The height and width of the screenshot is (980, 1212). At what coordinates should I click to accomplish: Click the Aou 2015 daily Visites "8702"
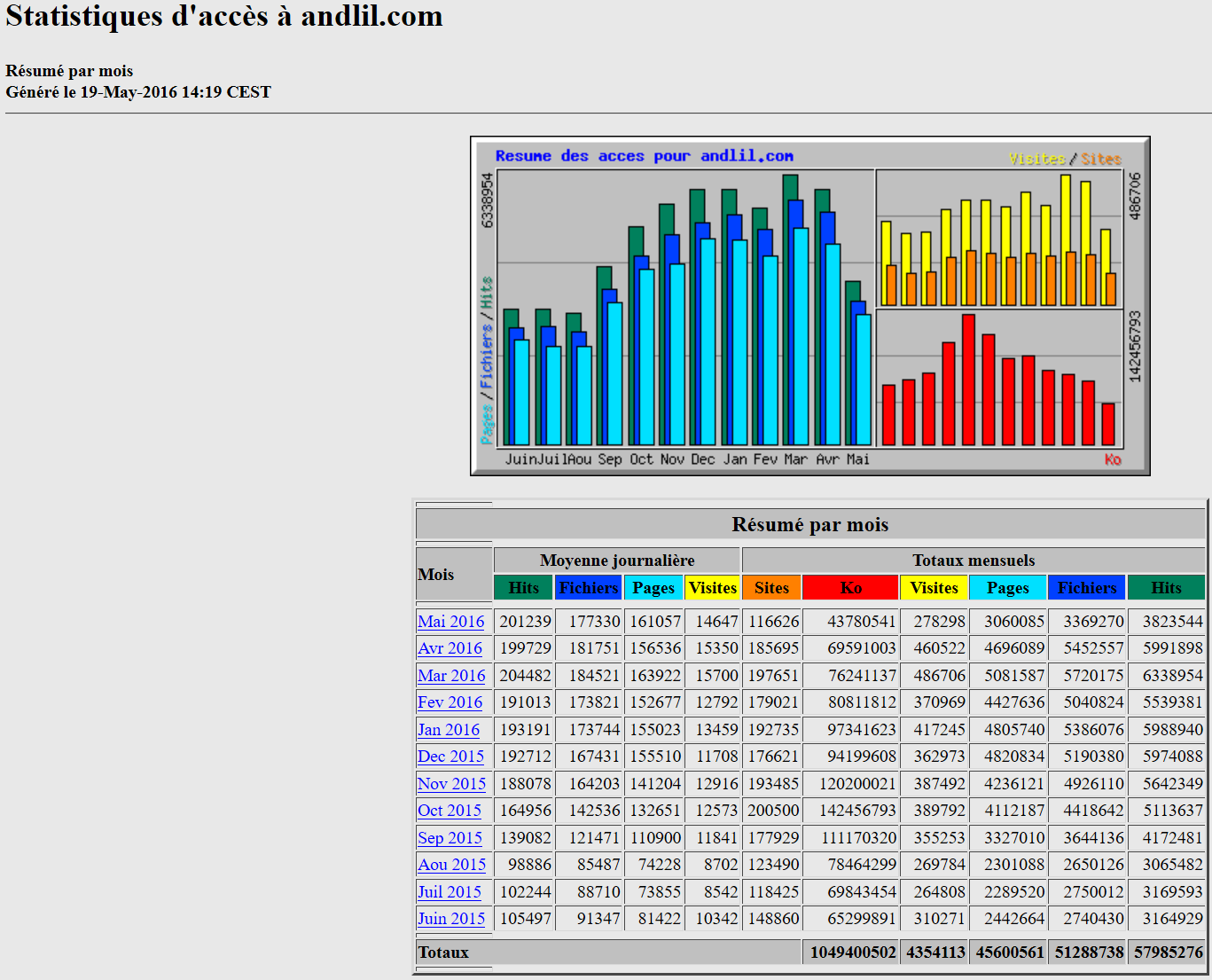[x=721, y=865]
